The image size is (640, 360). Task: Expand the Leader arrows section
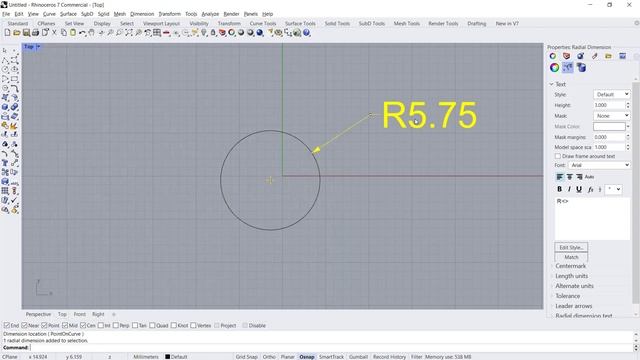[573, 306]
